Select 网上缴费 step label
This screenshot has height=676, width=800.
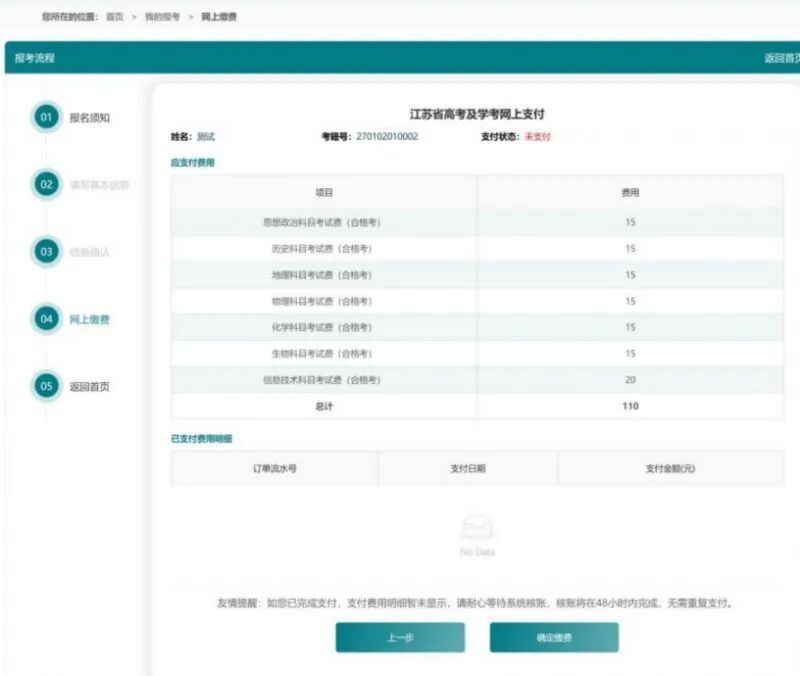point(90,319)
